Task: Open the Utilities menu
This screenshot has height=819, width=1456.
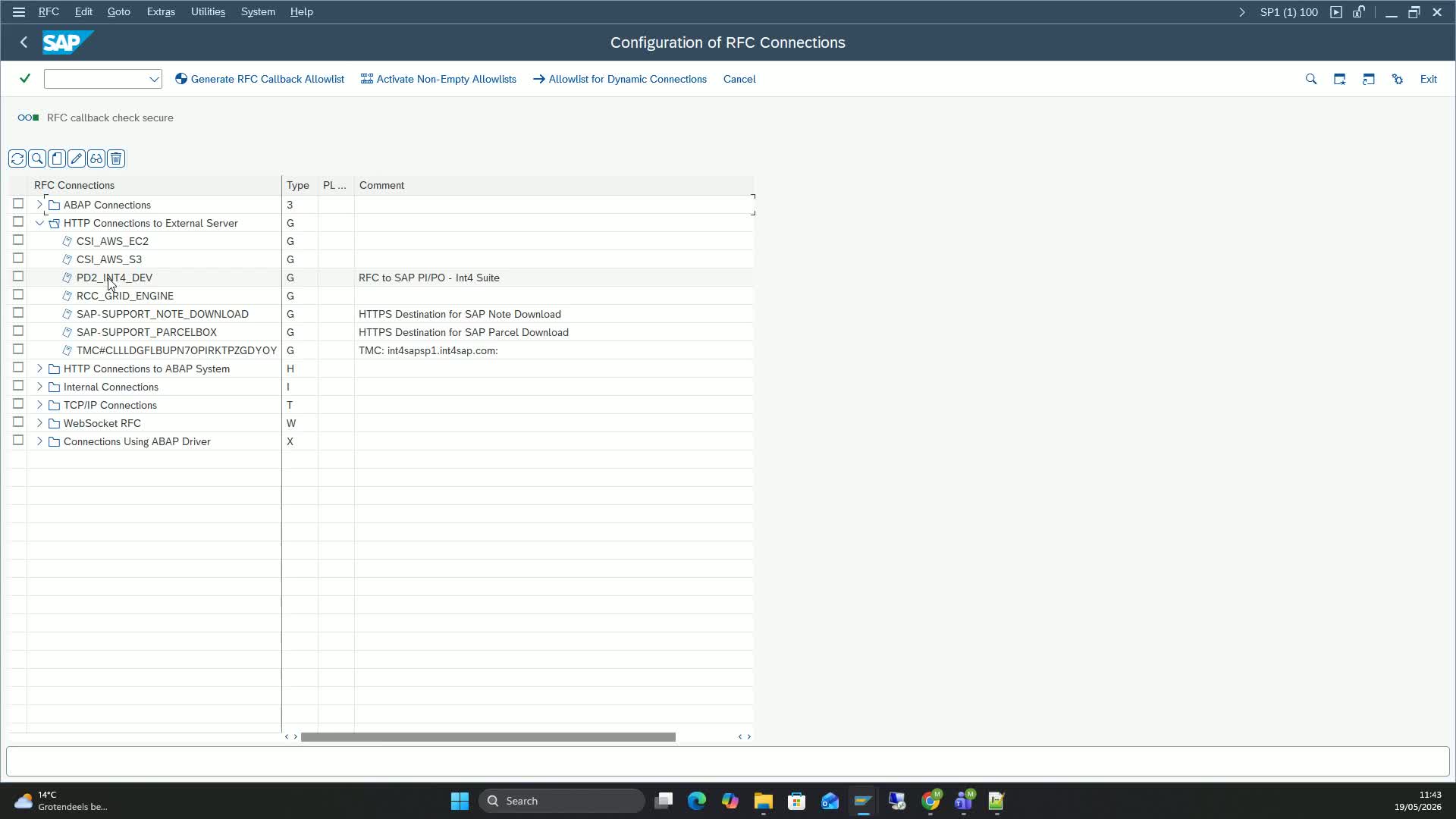Action: (208, 12)
